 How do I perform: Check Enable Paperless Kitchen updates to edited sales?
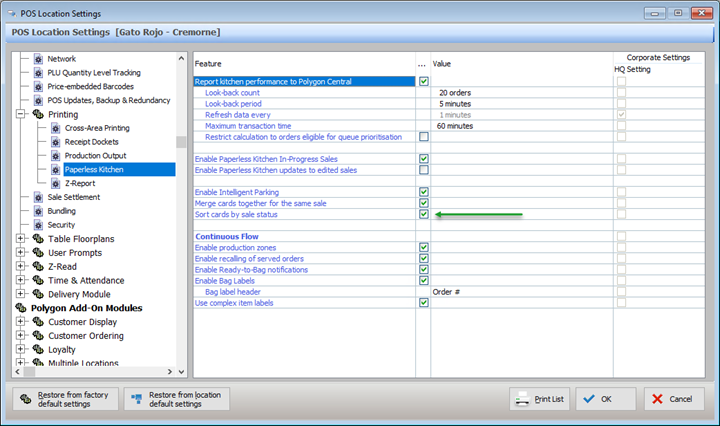click(x=424, y=170)
